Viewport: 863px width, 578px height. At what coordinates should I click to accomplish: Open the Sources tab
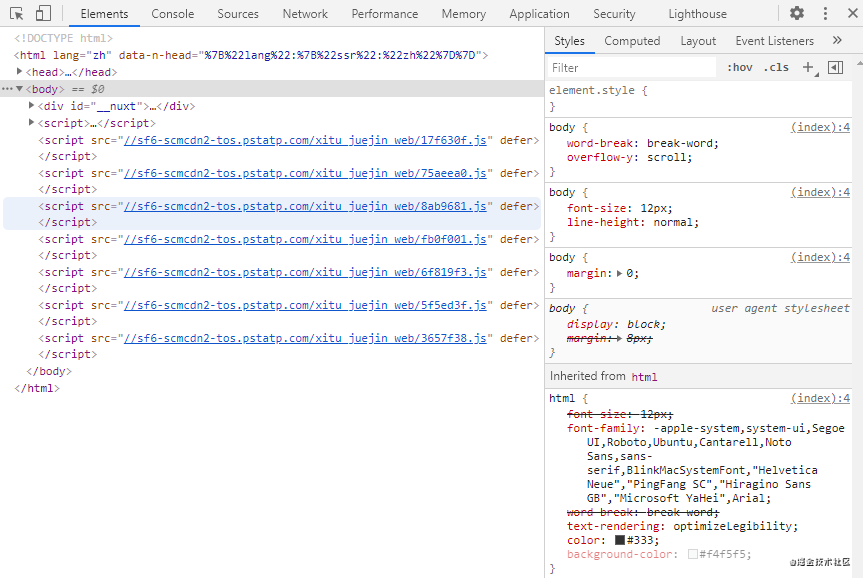238,14
